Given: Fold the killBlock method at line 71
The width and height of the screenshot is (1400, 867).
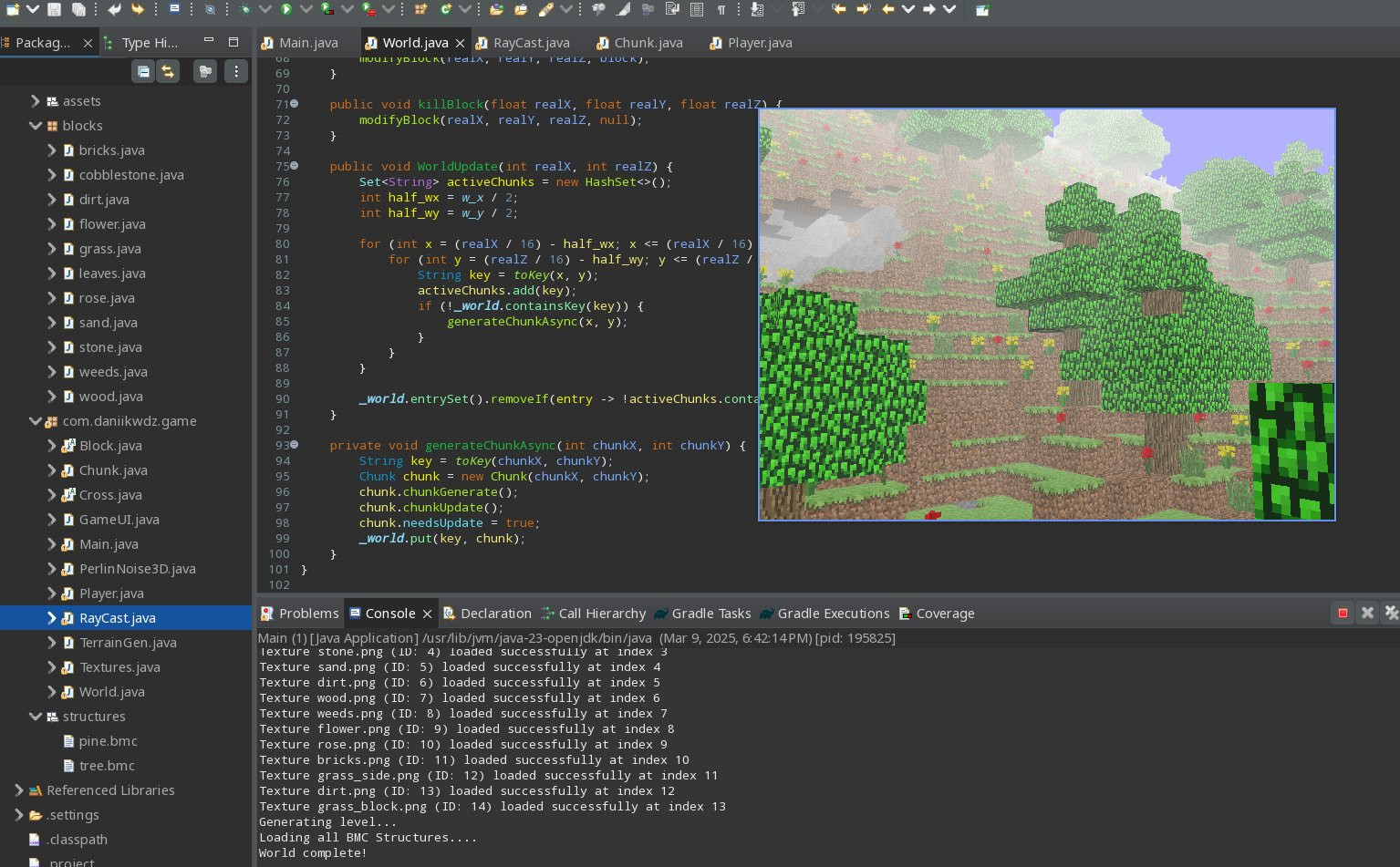Looking at the screenshot, I should pos(294,104).
